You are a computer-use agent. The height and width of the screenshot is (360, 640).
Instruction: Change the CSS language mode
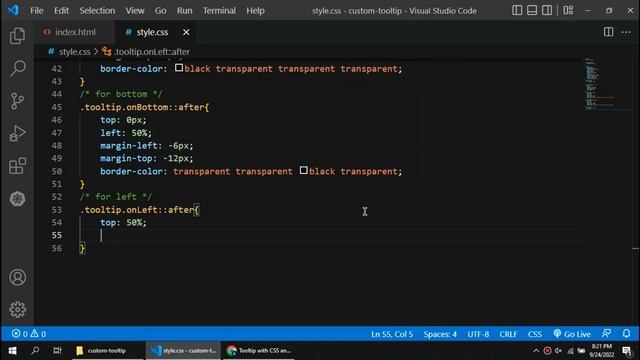pos(535,334)
